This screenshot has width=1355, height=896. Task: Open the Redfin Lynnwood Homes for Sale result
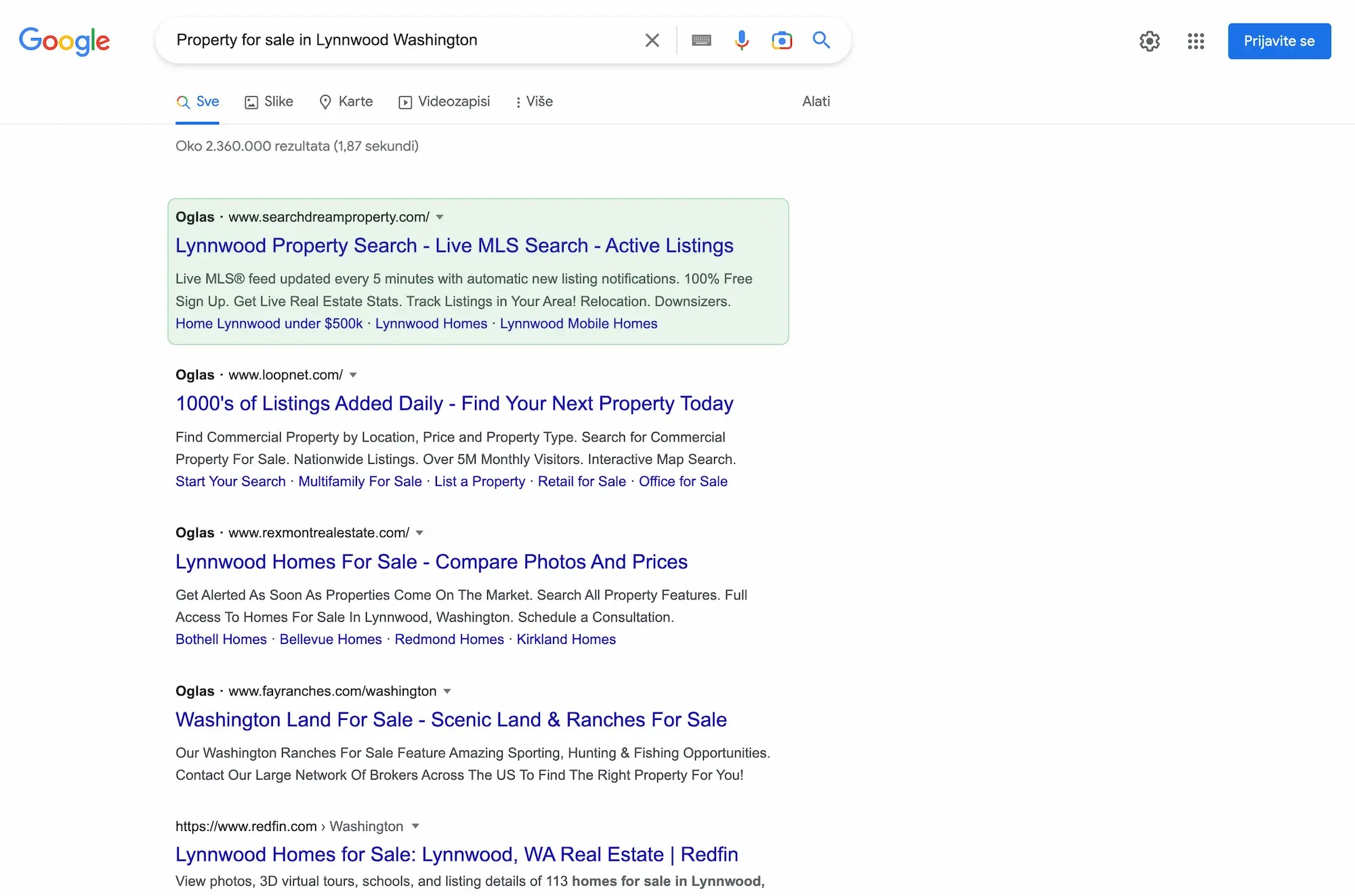pyautogui.click(x=457, y=854)
